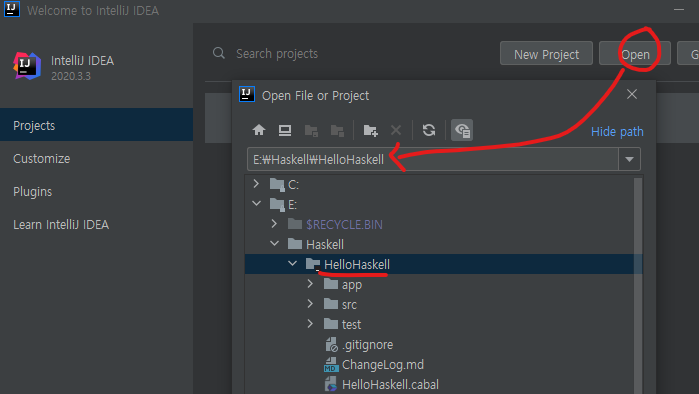This screenshot has height=394, width=699.
Task: Click the file tree vertical scrollbar
Action: pos(638,285)
